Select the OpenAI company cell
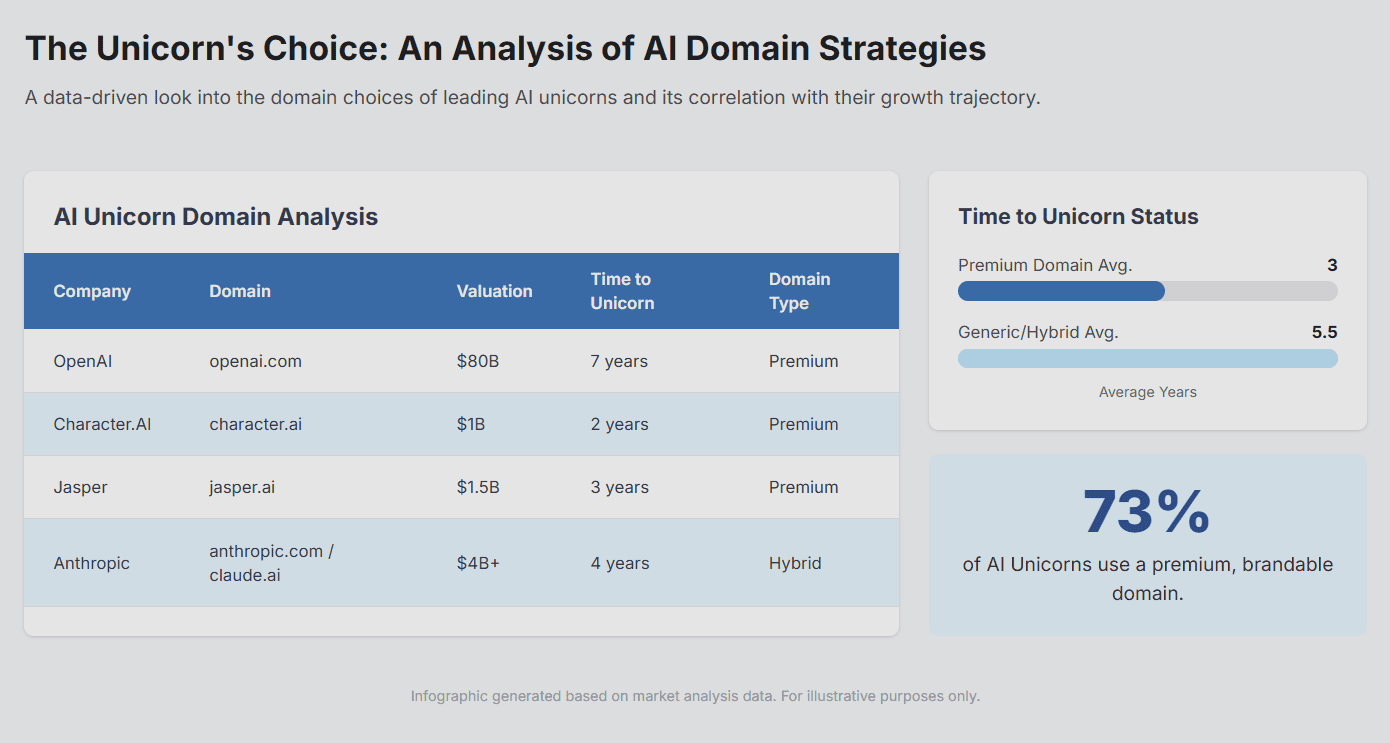1390x743 pixels. coord(83,361)
